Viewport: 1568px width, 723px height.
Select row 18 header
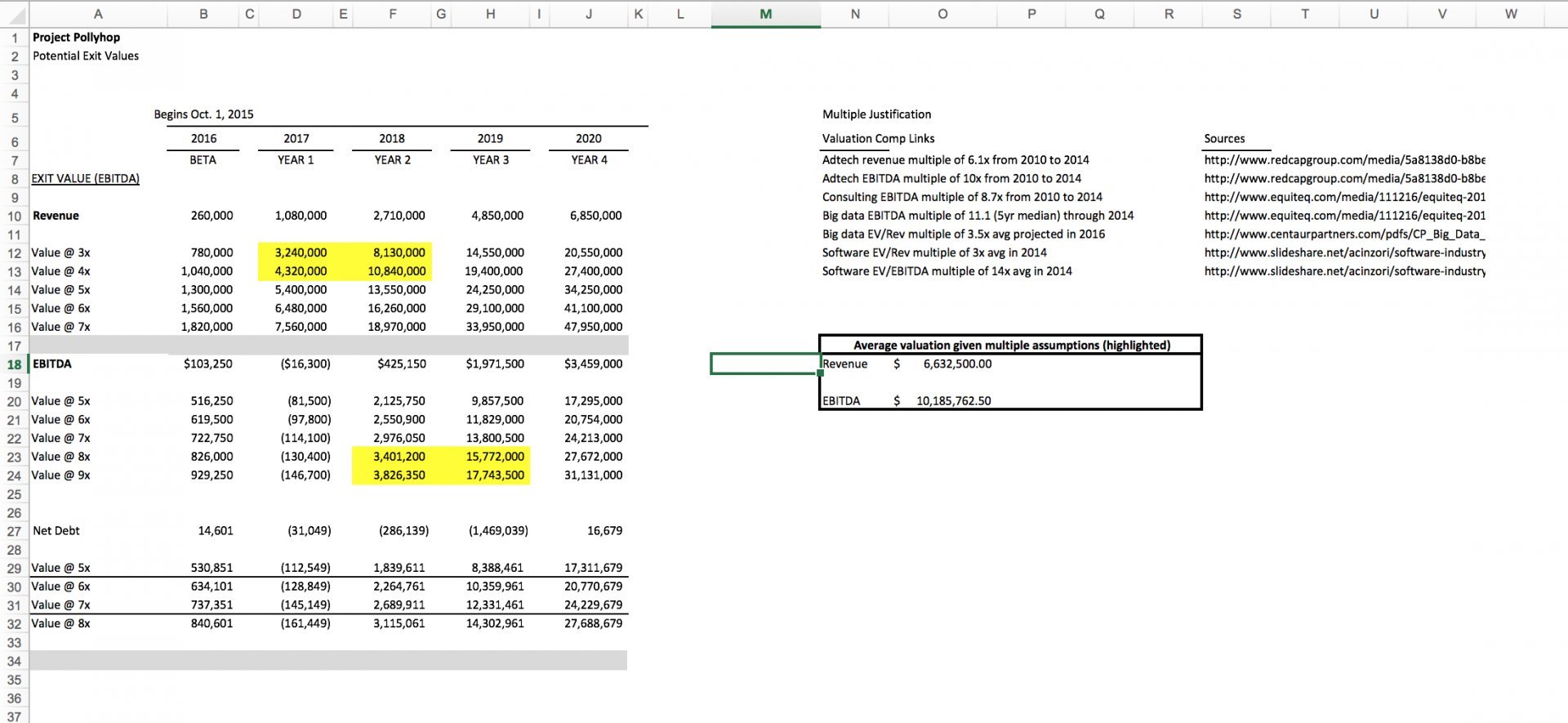[14, 364]
